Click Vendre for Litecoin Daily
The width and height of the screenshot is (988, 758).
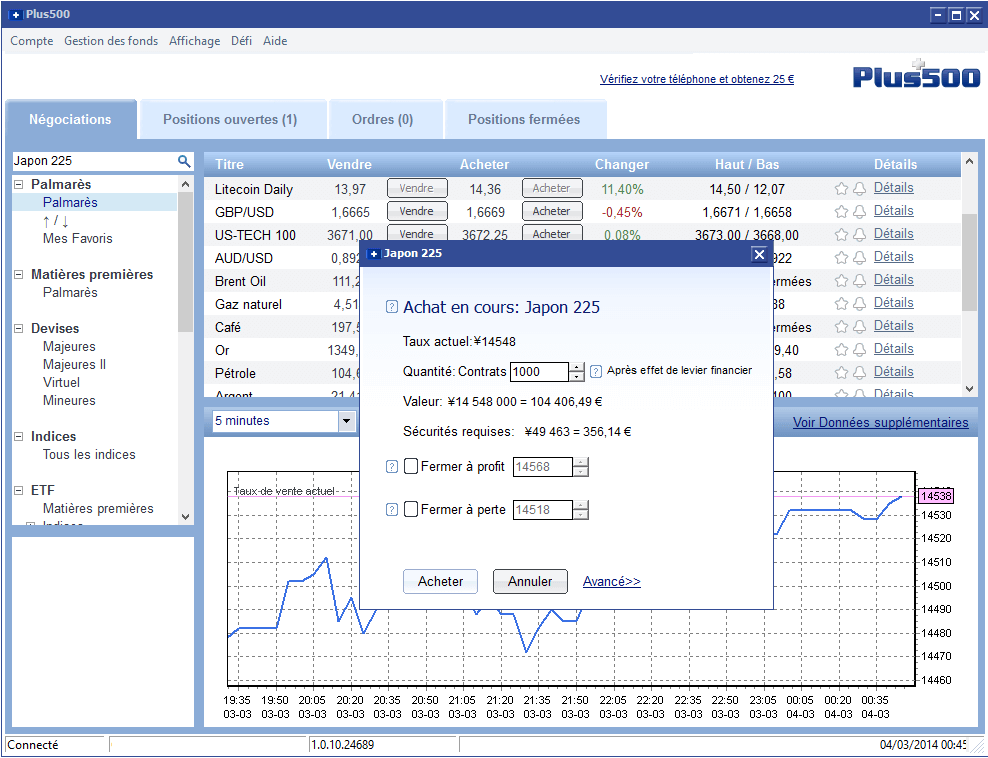point(417,188)
